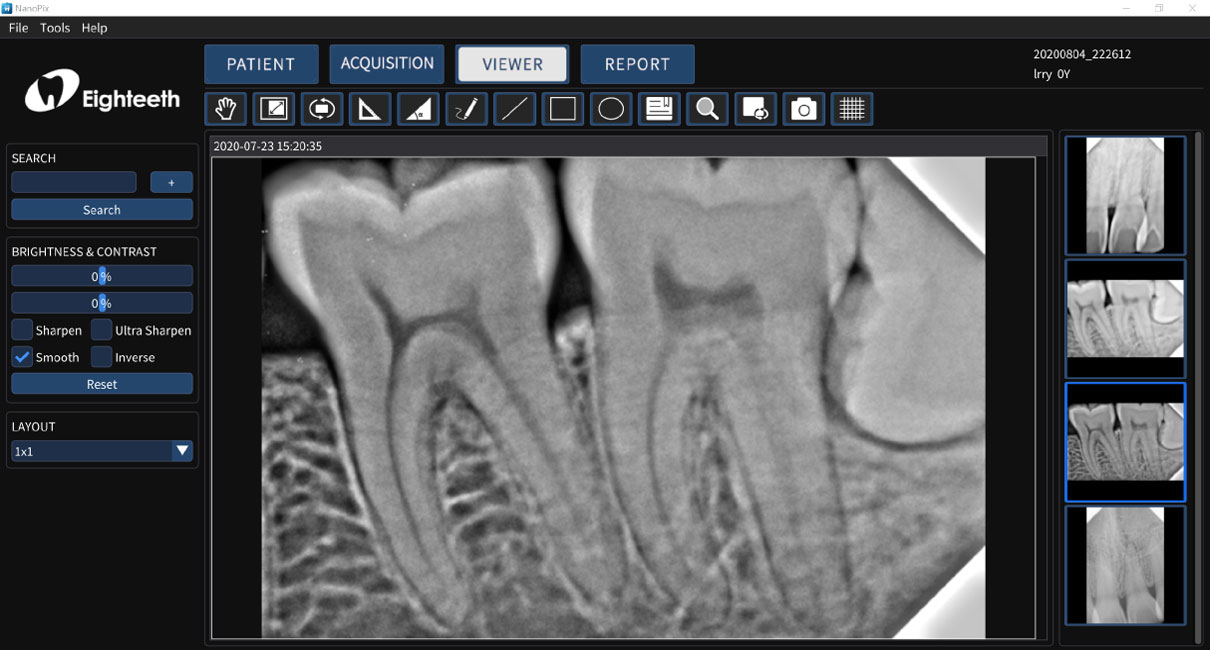The height and width of the screenshot is (650, 1210).
Task: Select the hand pan tool
Action: (x=225, y=108)
